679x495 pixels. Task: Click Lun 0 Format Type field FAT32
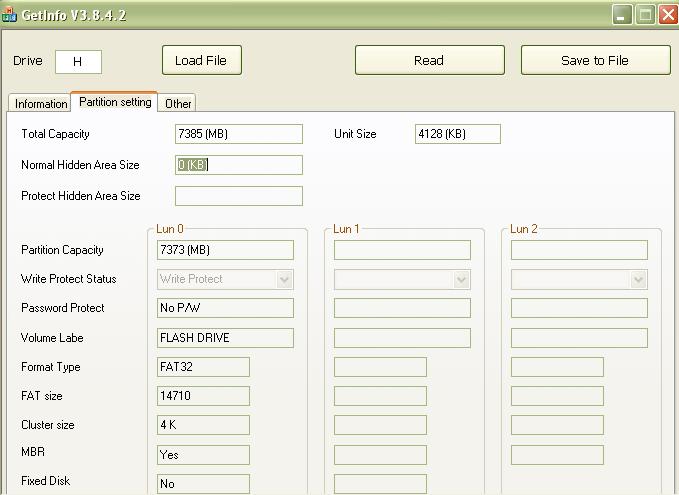(203, 367)
